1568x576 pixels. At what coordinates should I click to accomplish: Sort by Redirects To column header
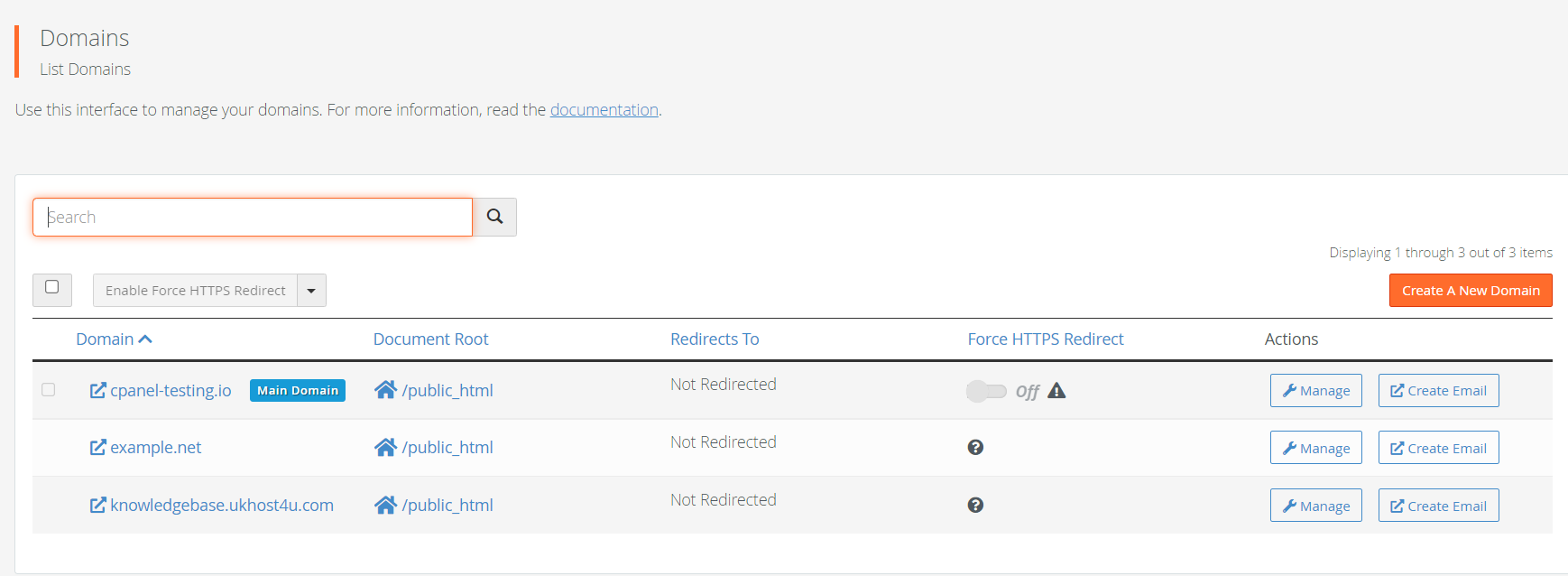tap(715, 339)
